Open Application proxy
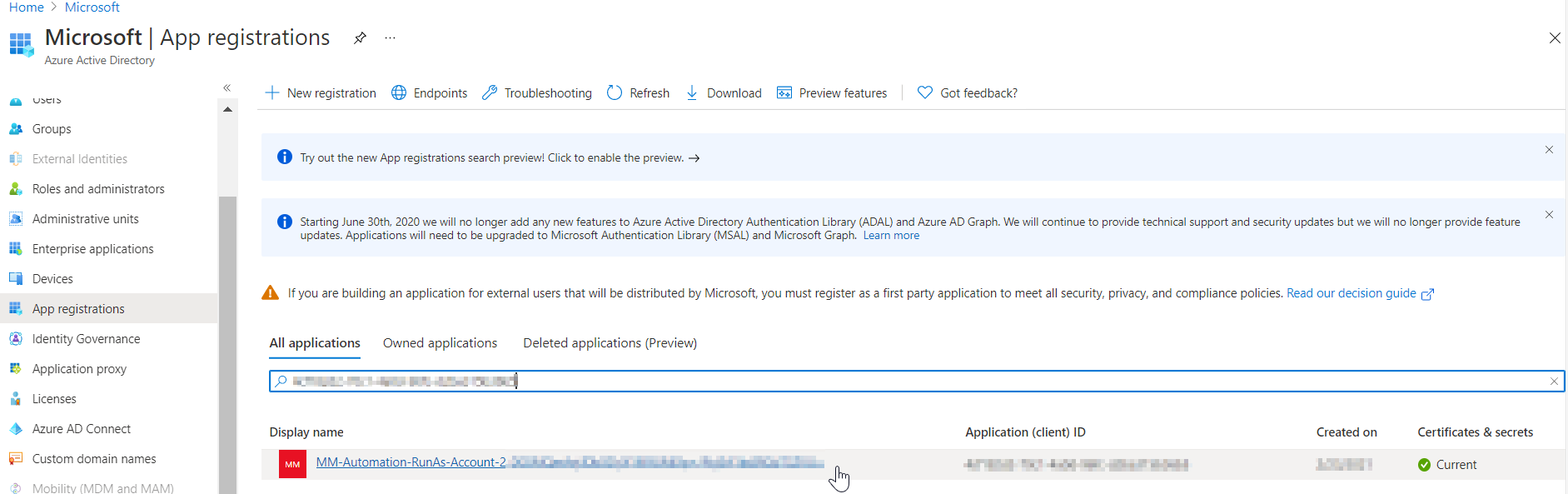Image resolution: width=1568 pixels, height=494 pixels. (79, 369)
